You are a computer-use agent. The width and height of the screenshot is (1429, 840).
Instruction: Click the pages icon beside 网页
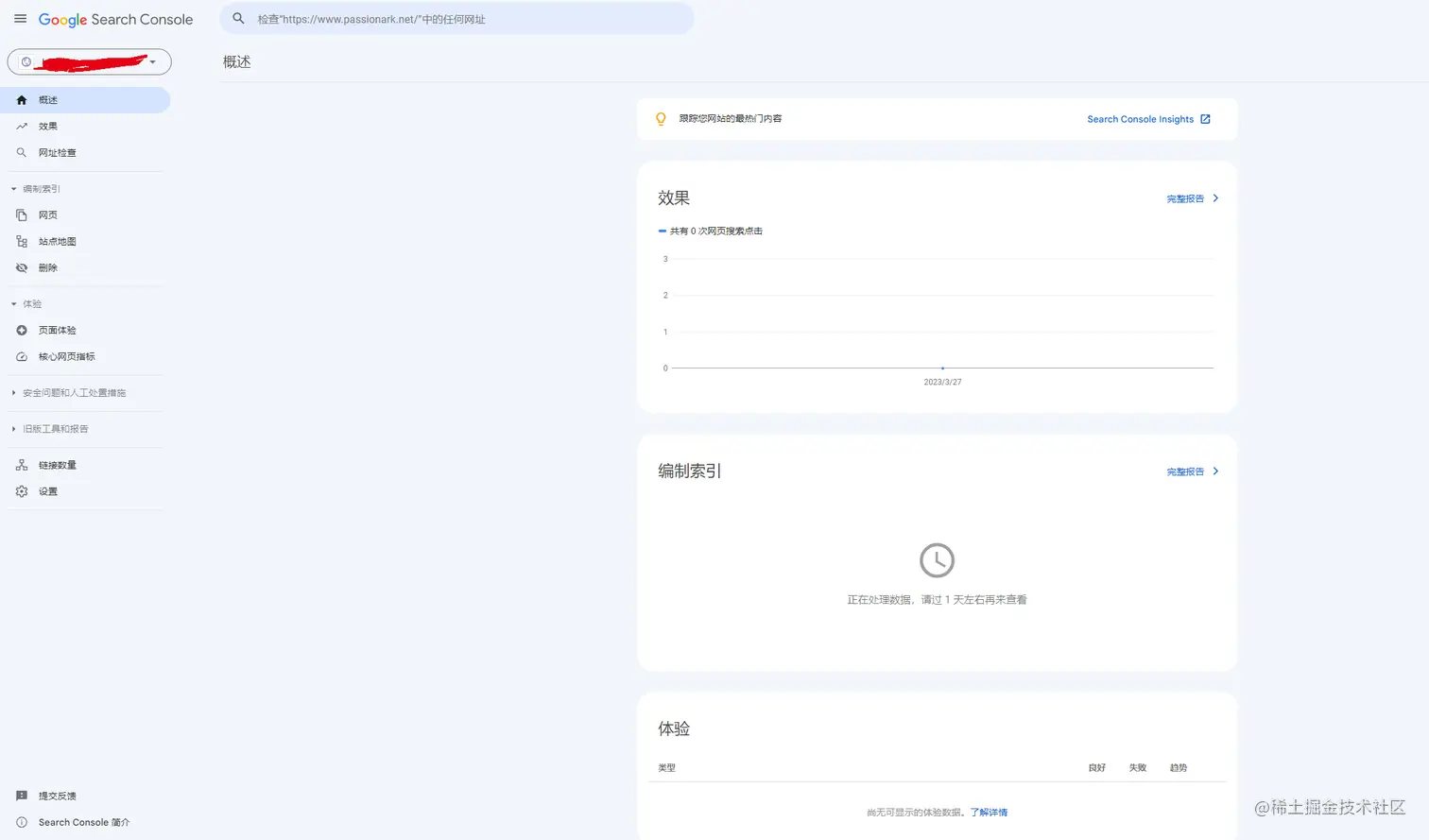click(22, 215)
